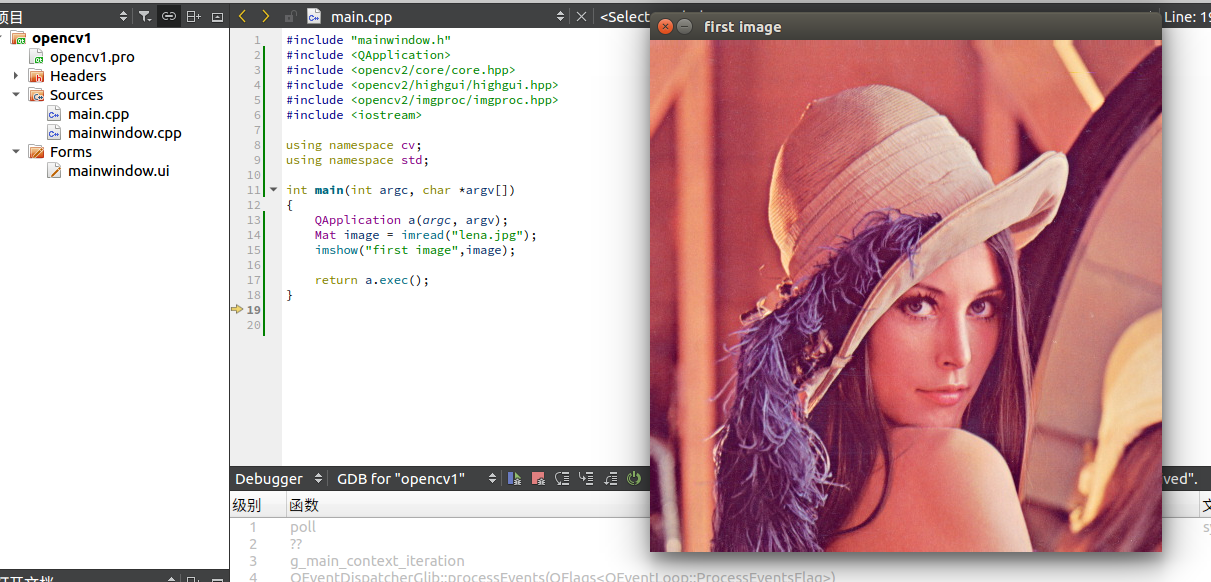
Task: Open the main.cpp document dropdown
Action: click(560, 16)
